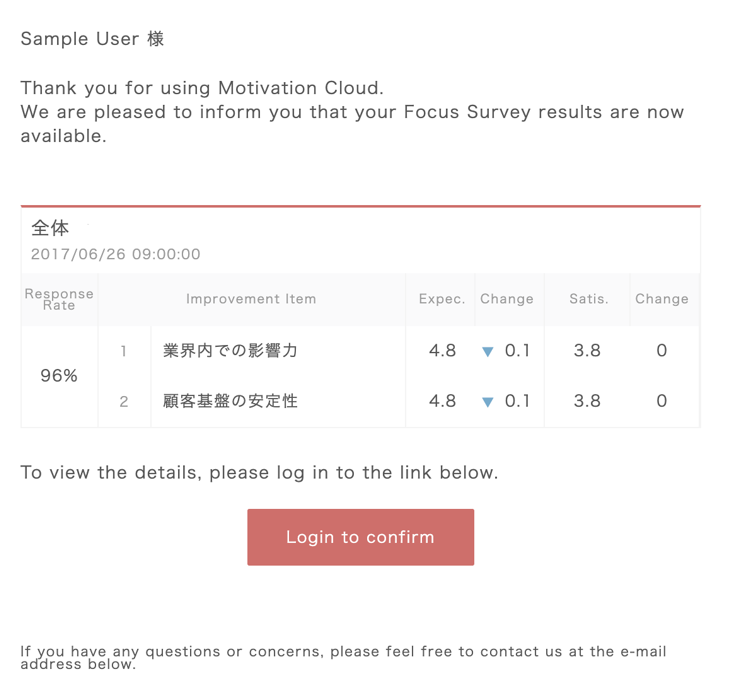Click the rightmost Change column header

coord(661,299)
